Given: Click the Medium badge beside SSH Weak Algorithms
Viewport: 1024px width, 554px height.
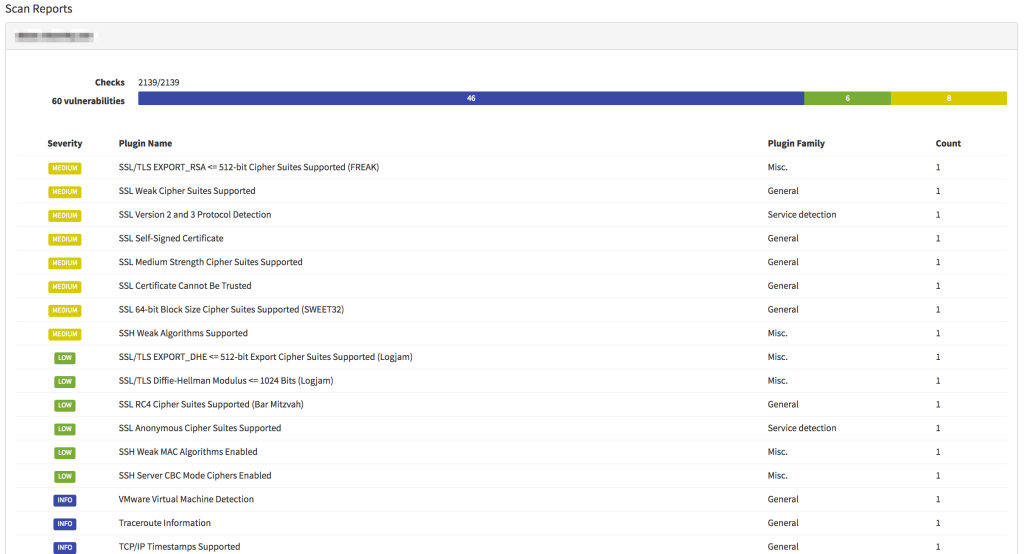Looking at the screenshot, I should 65,334.
